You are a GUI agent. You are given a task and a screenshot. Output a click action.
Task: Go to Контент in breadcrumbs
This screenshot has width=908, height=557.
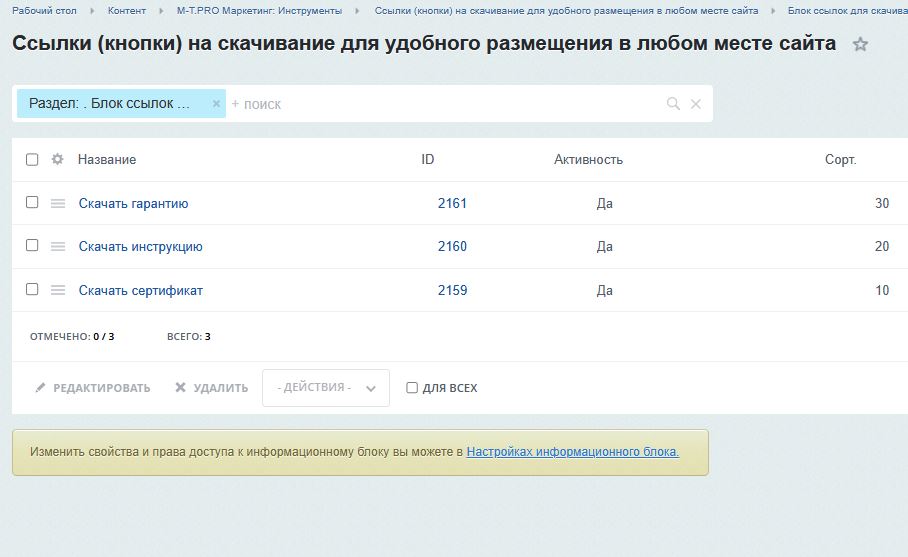coord(127,10)
